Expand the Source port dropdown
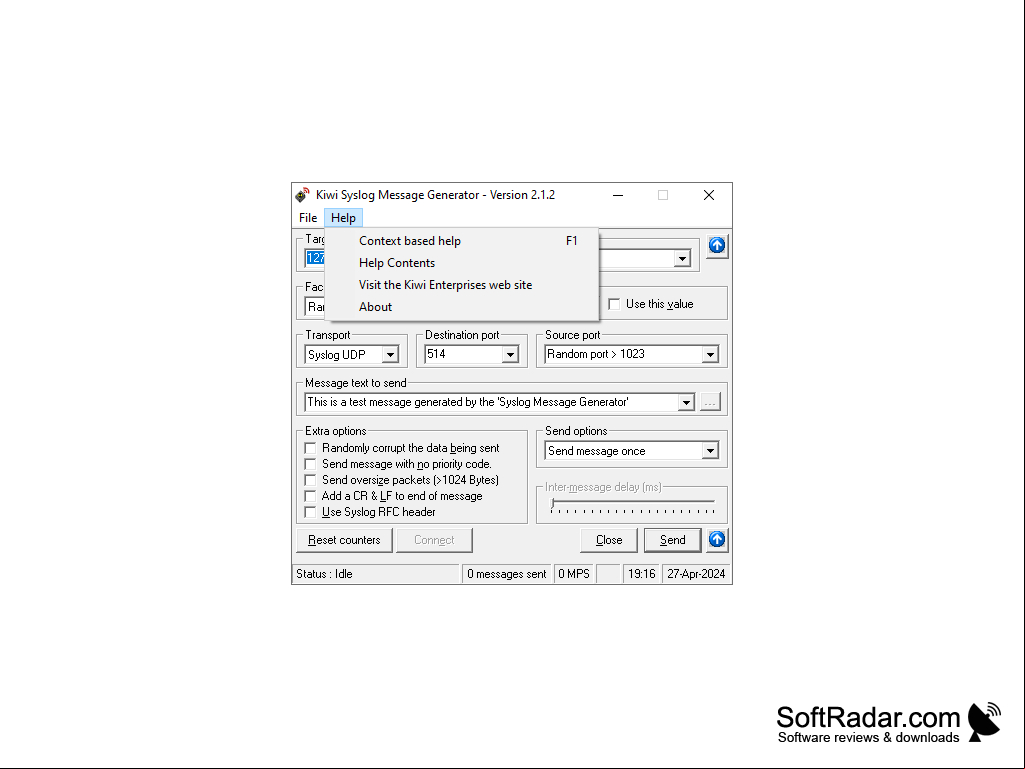The image size is (1025, 769). [x=711, y=354]
